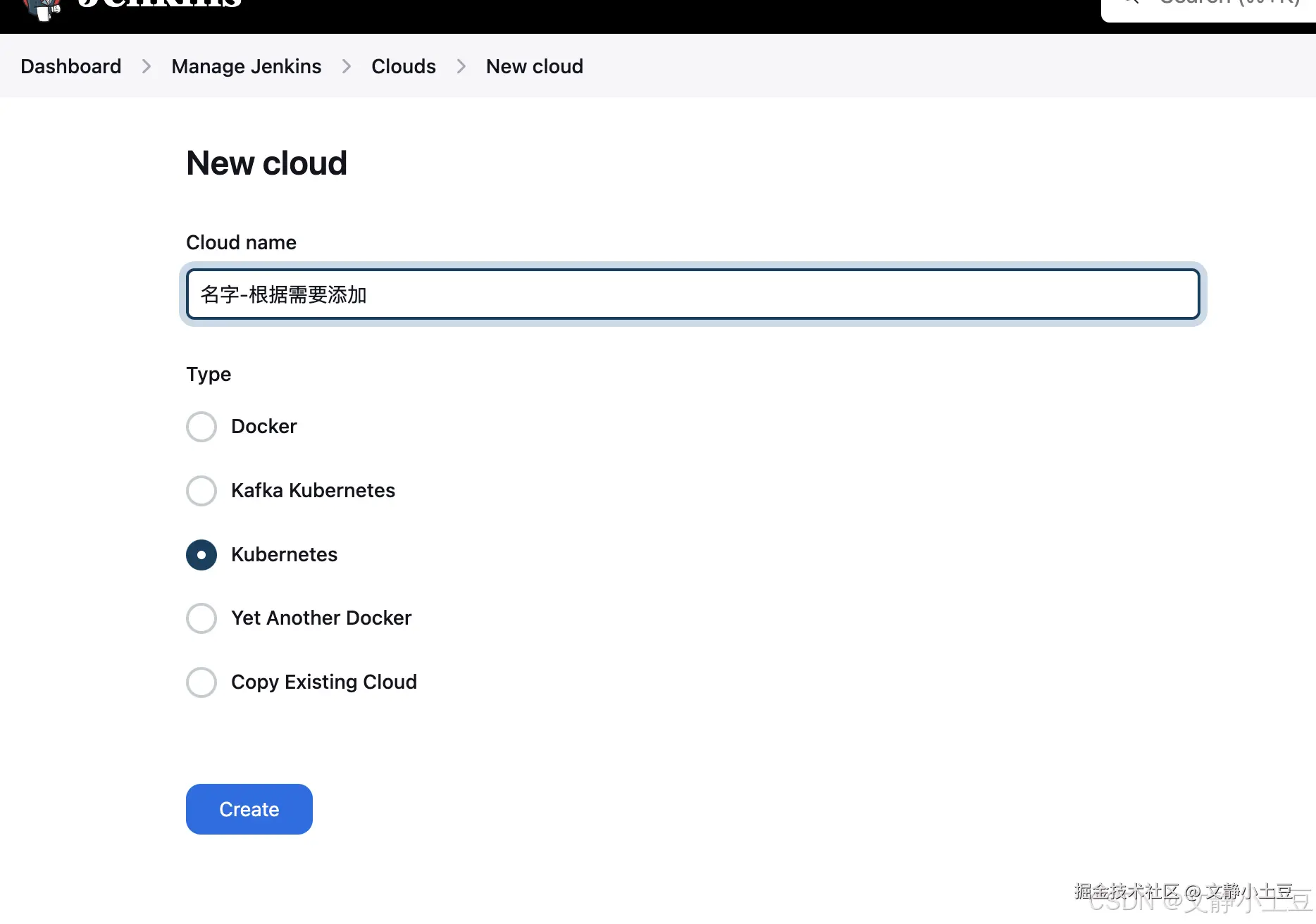Focus the Cloud name input field
1316x924 pixels.
(x=693, y=294)
